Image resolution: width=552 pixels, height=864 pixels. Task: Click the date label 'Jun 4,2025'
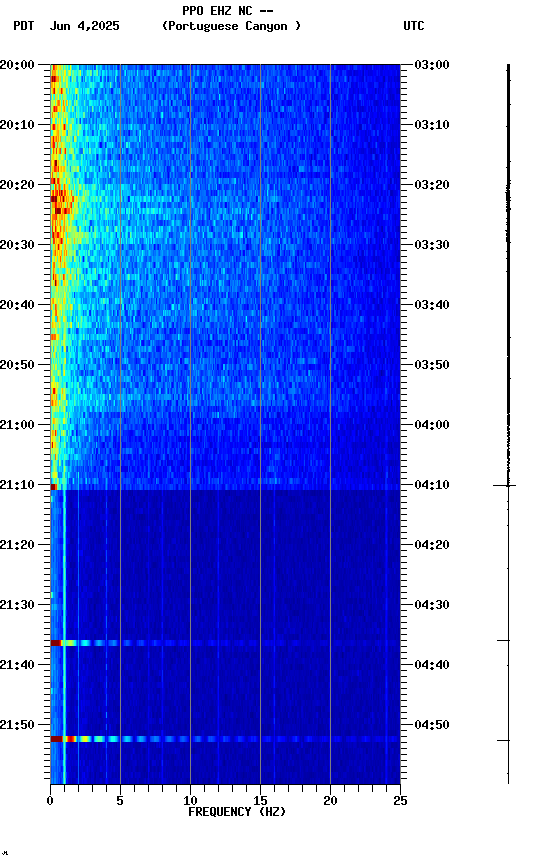point(84,26)
